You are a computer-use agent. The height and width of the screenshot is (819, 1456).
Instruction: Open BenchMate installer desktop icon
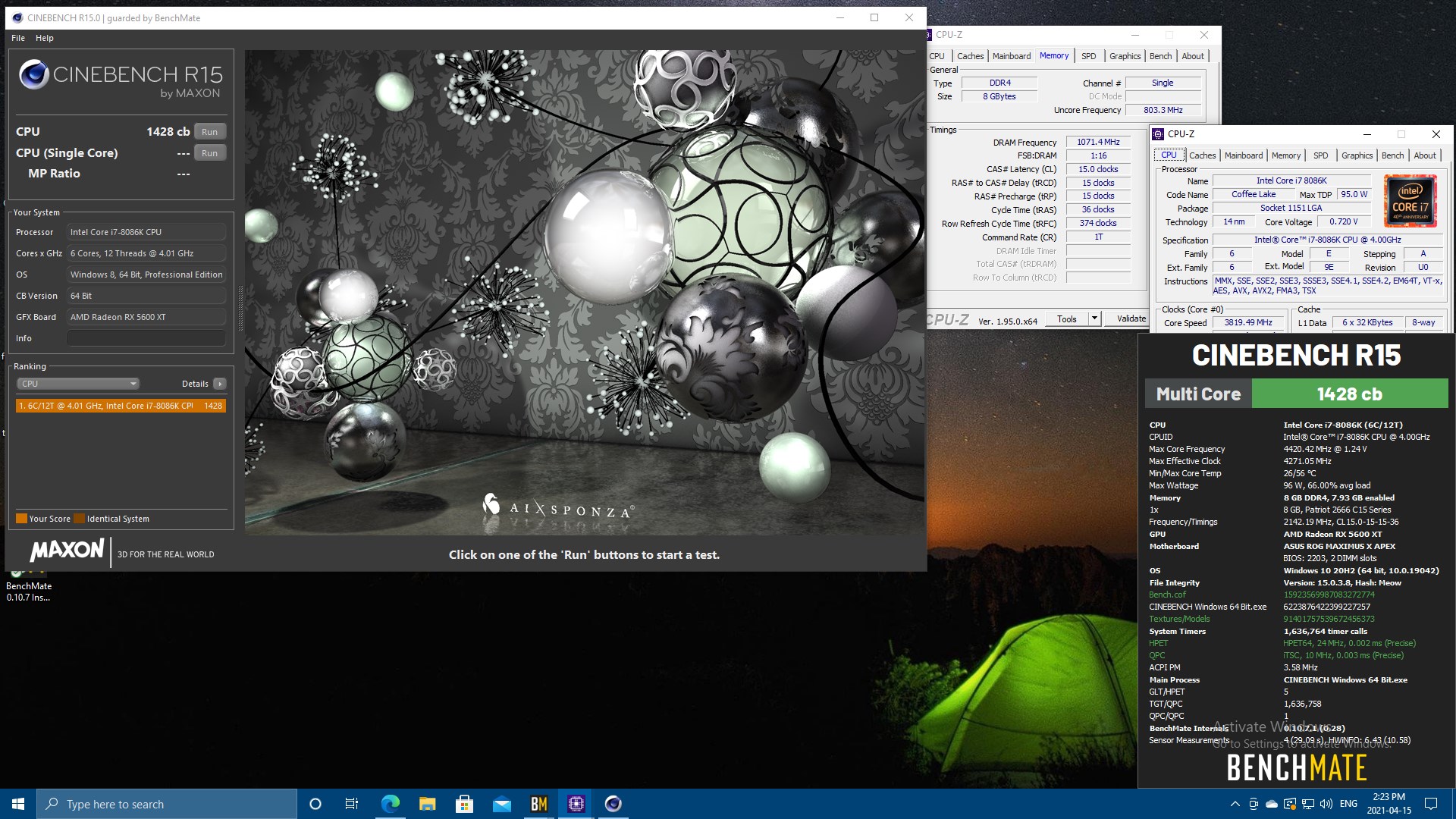point(29,585)
